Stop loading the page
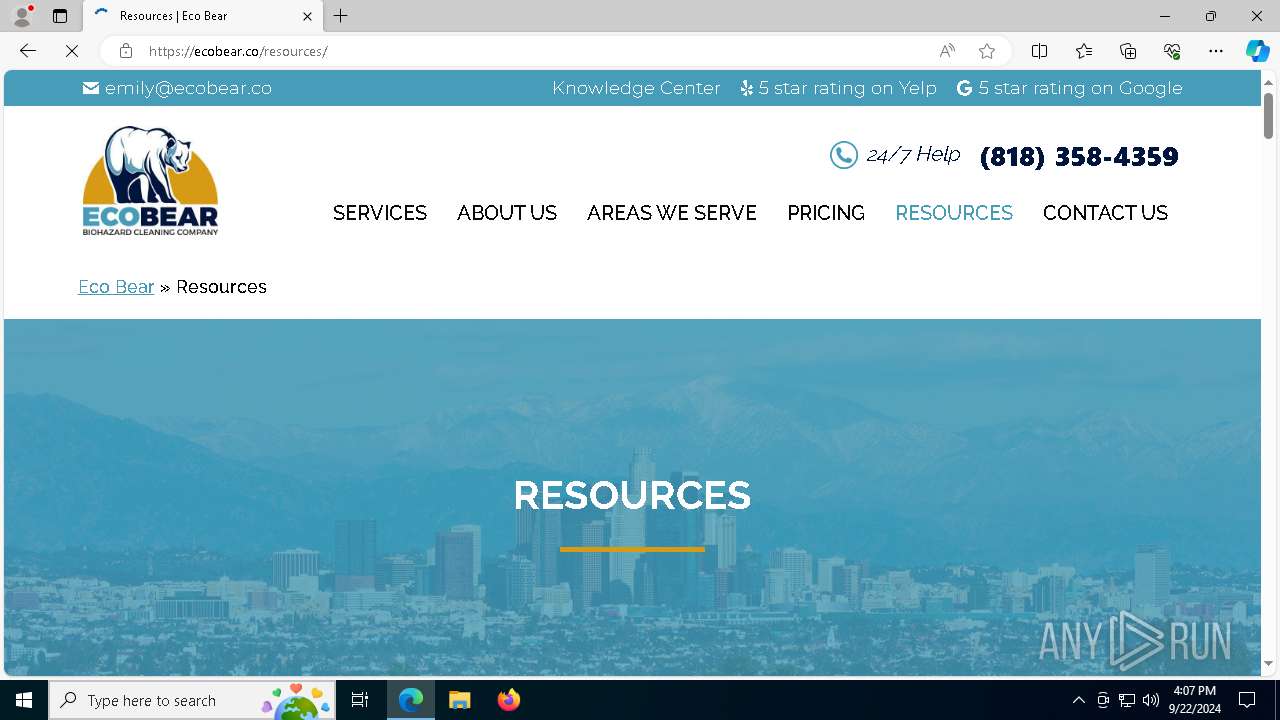Viewport: 1280px width, 720px height. click(x=72, y=51)
